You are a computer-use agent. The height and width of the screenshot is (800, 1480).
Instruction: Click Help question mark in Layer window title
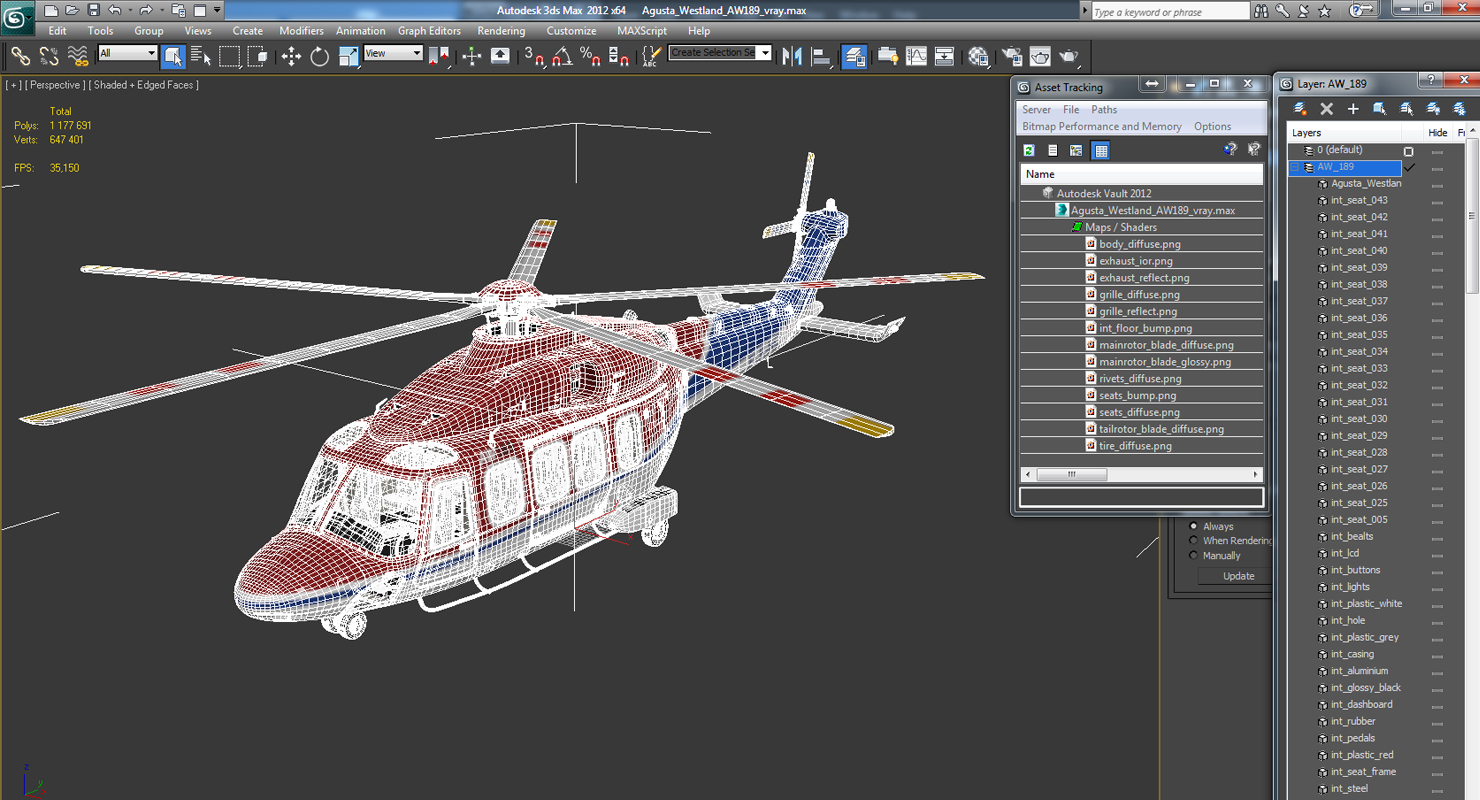click(x=1431, y=82)
